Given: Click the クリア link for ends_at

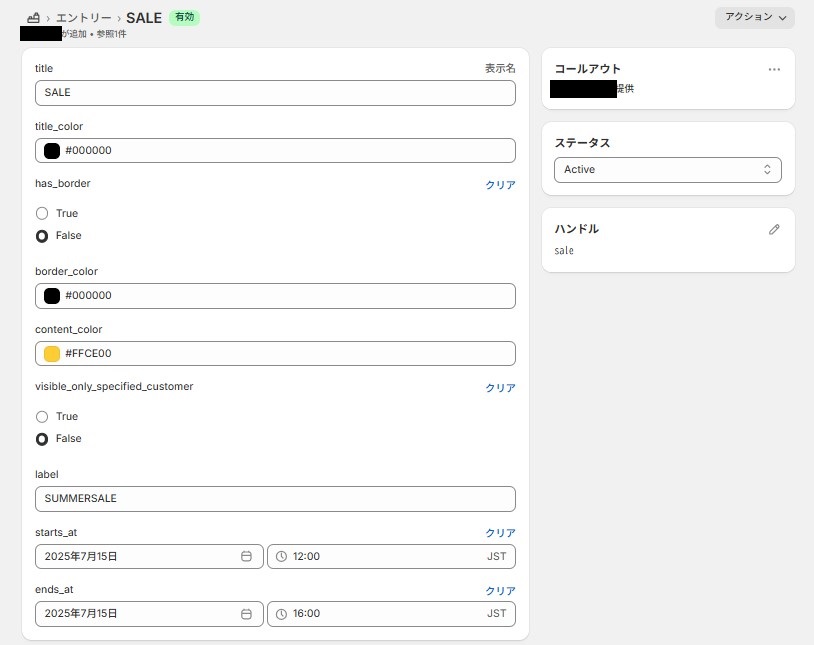Looking at the screenshot, I should pyautogui.click(x=500, y=591).
